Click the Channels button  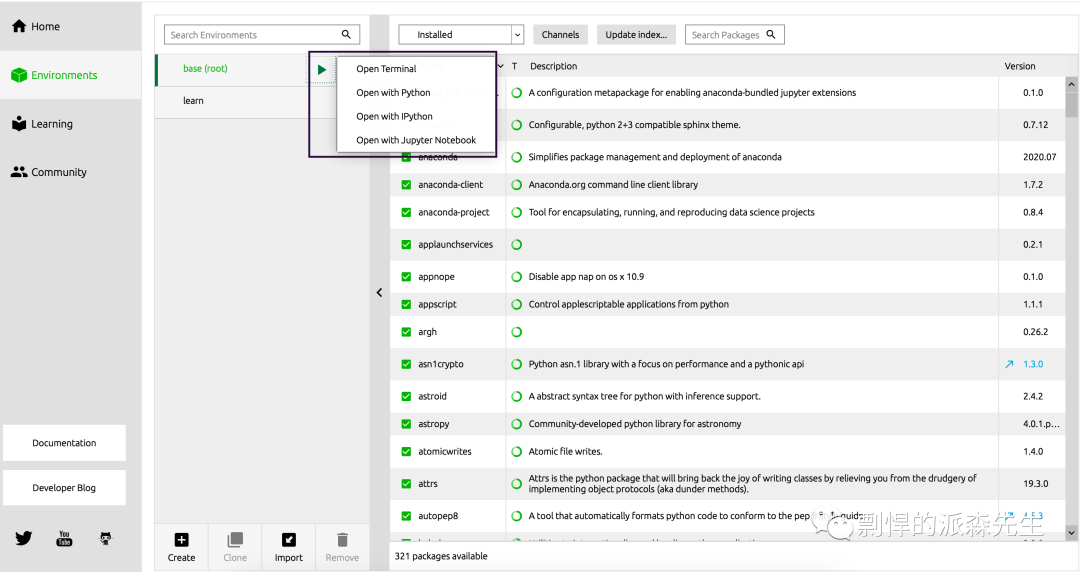[x=560, y=35]
